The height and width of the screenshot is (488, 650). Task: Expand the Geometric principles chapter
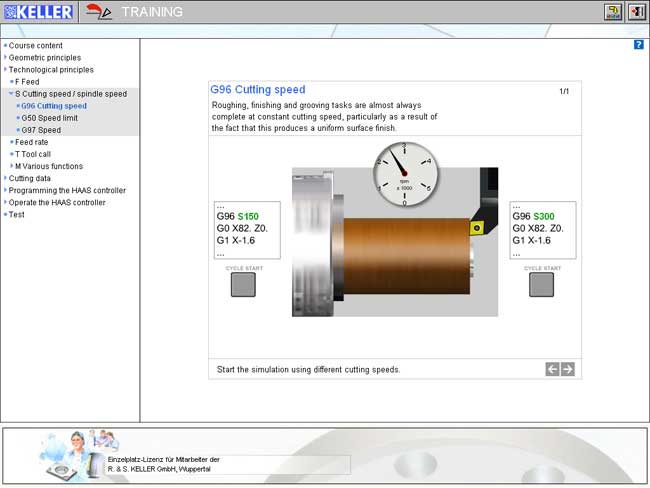tap(45, 57)
